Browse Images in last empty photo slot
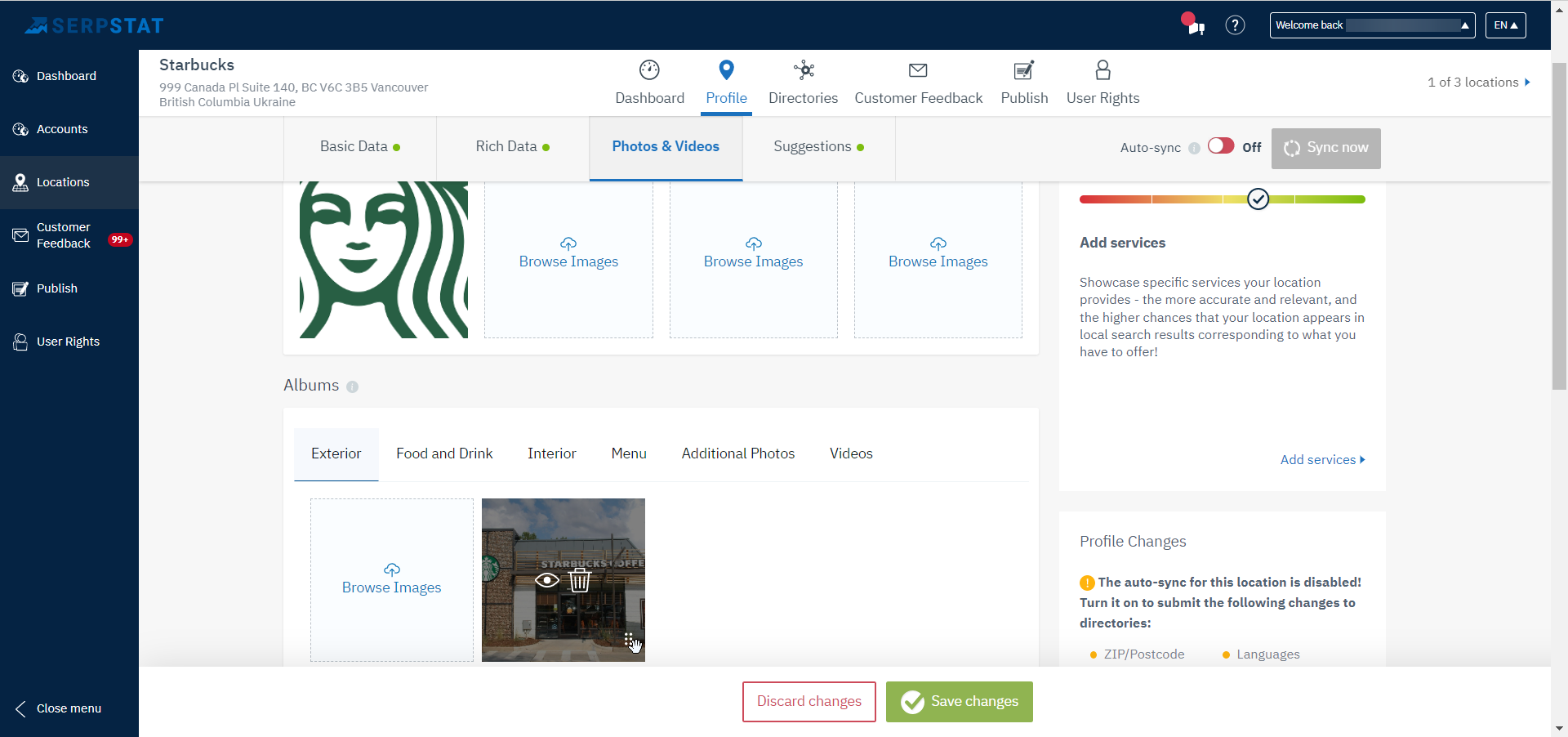The width and height of the screenshot is (1568, 737). click(x=938, y=254)
